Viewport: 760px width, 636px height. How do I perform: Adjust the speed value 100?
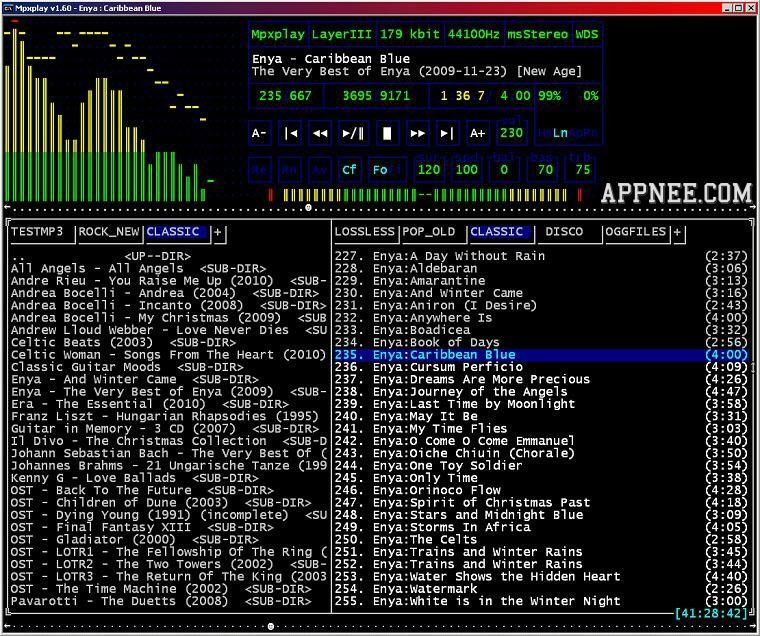click(x=466, y=170)
